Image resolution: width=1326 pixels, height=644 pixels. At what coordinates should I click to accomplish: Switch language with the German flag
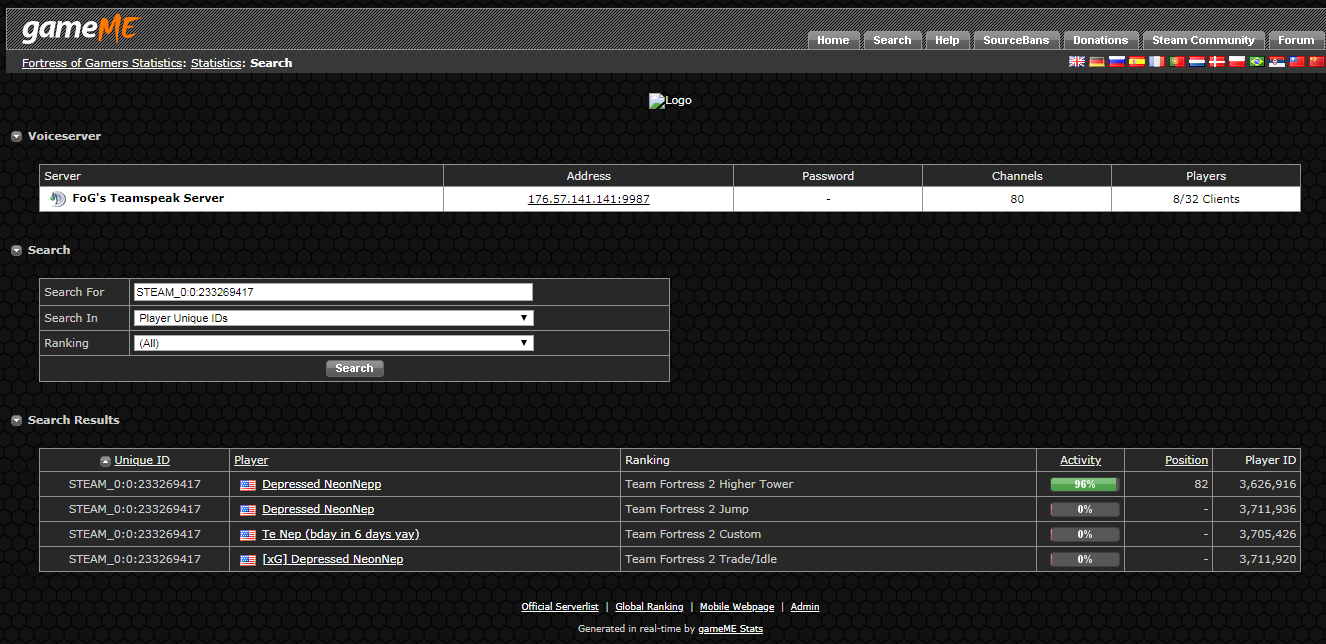(x=1097, y=62)
